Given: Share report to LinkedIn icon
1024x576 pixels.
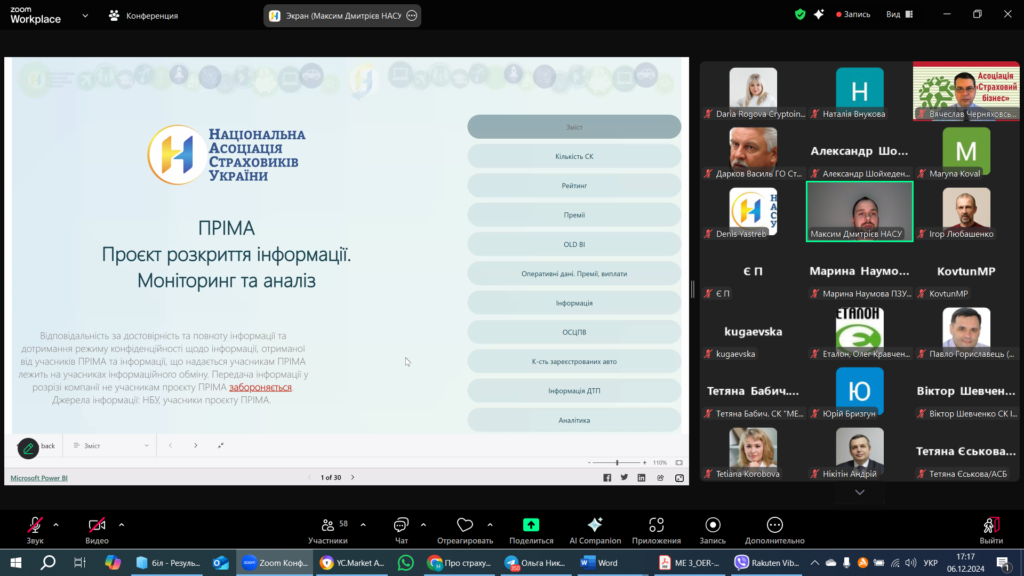Looking at the screenshot, I should click(641, 478).
